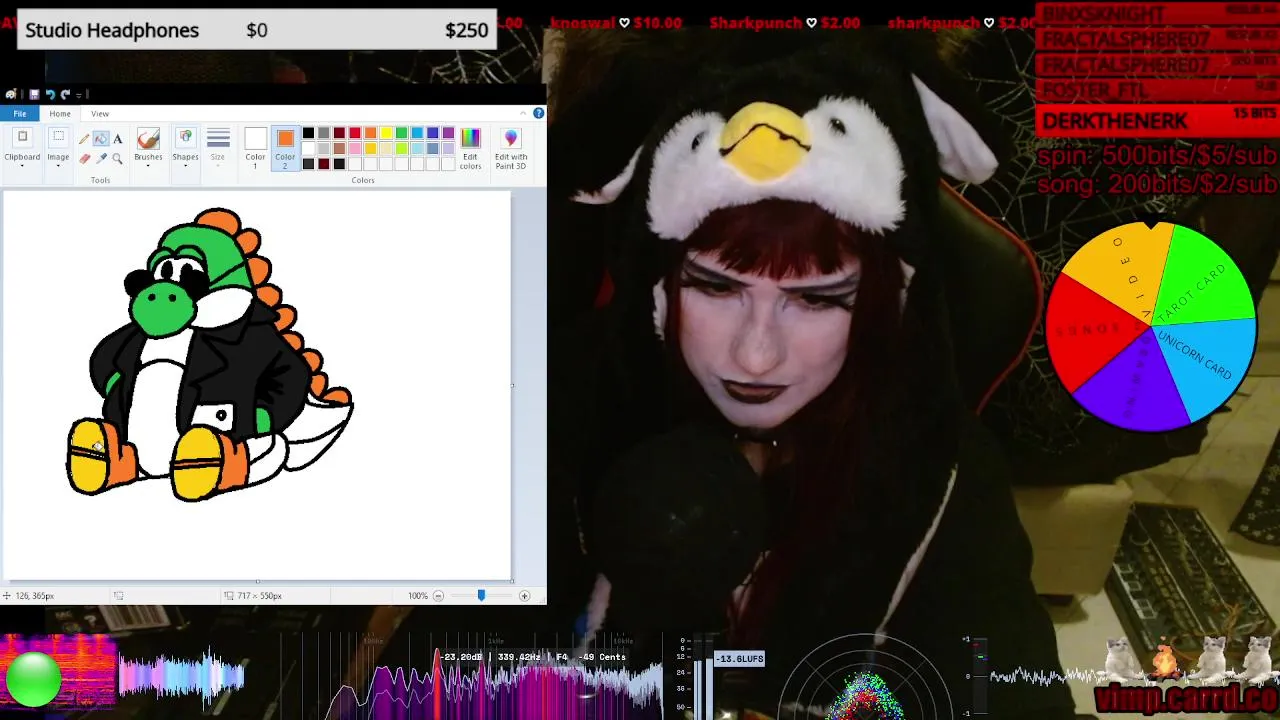Viewport: 1280px width, 720px height.
Task: Switch to the Home ribbon tab
Action: 60,114
